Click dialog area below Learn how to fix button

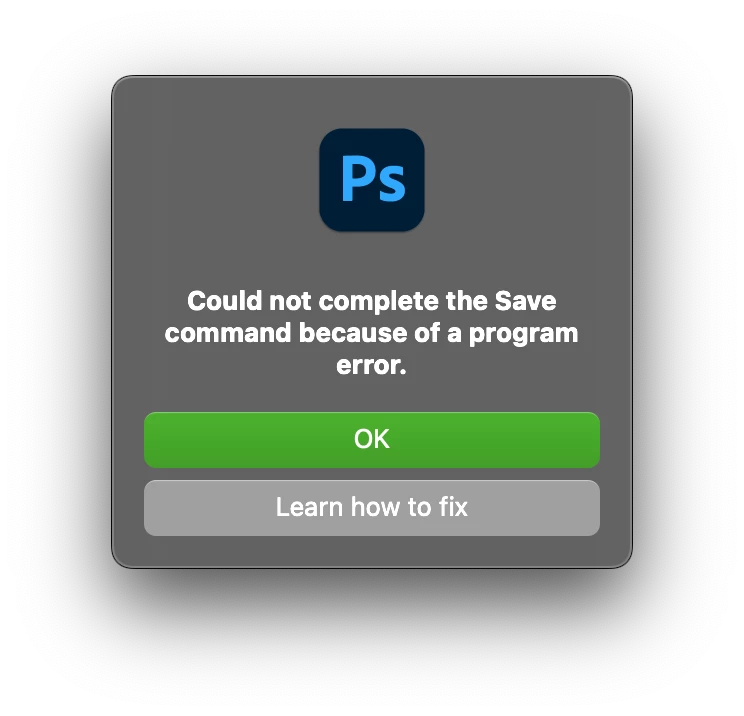point(372,551)
